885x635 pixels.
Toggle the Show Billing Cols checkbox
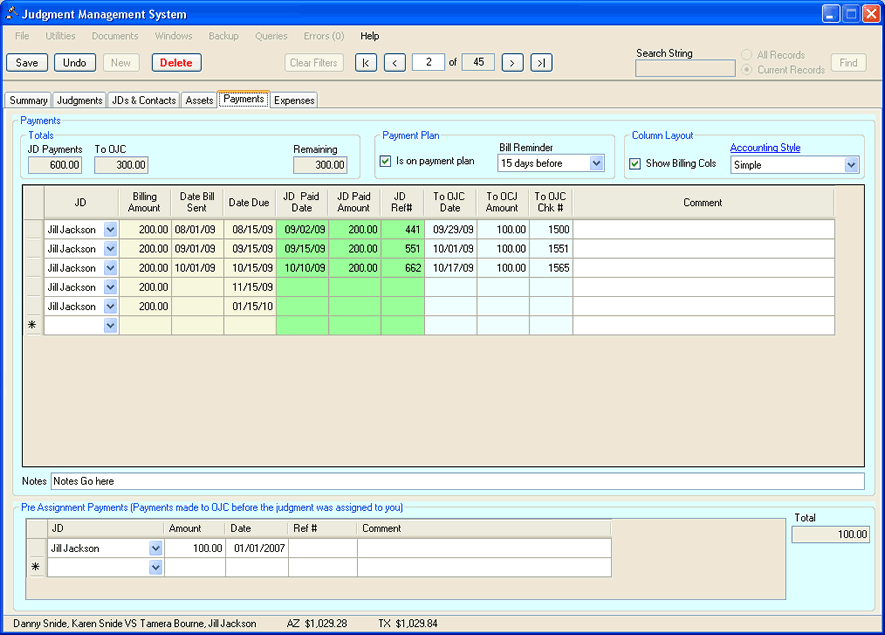[x=635, y=164]
